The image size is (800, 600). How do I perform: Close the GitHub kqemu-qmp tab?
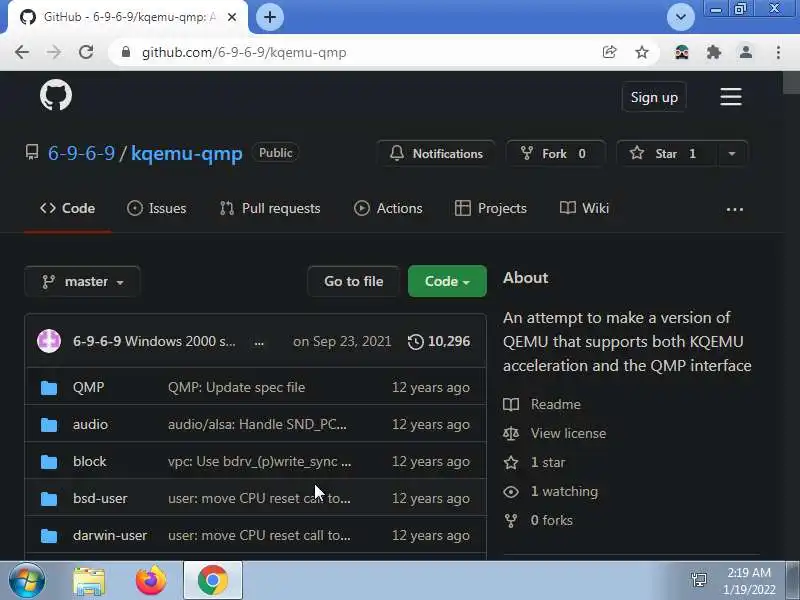(x=232, y=17)
